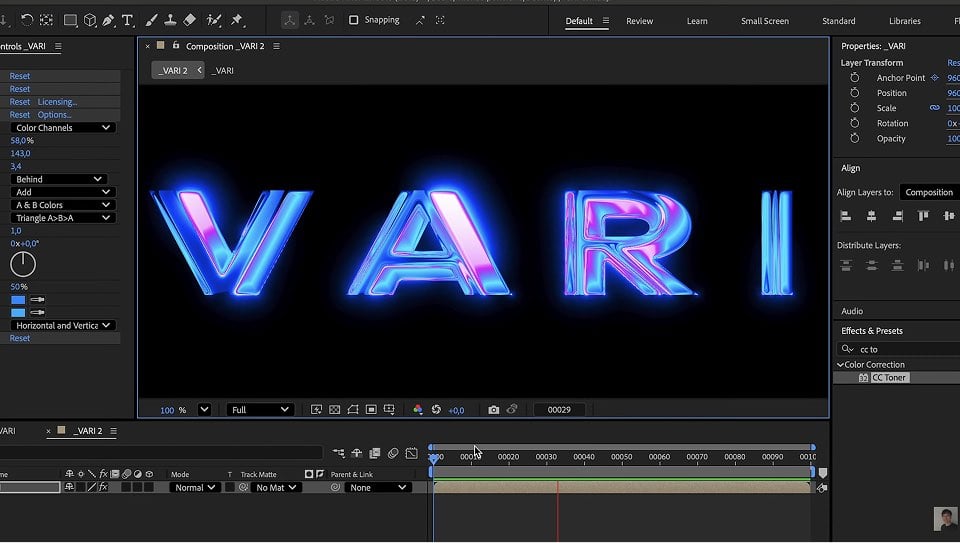Select the Brush tool
The width and height of the screenshot is (960, 543).
151,20
